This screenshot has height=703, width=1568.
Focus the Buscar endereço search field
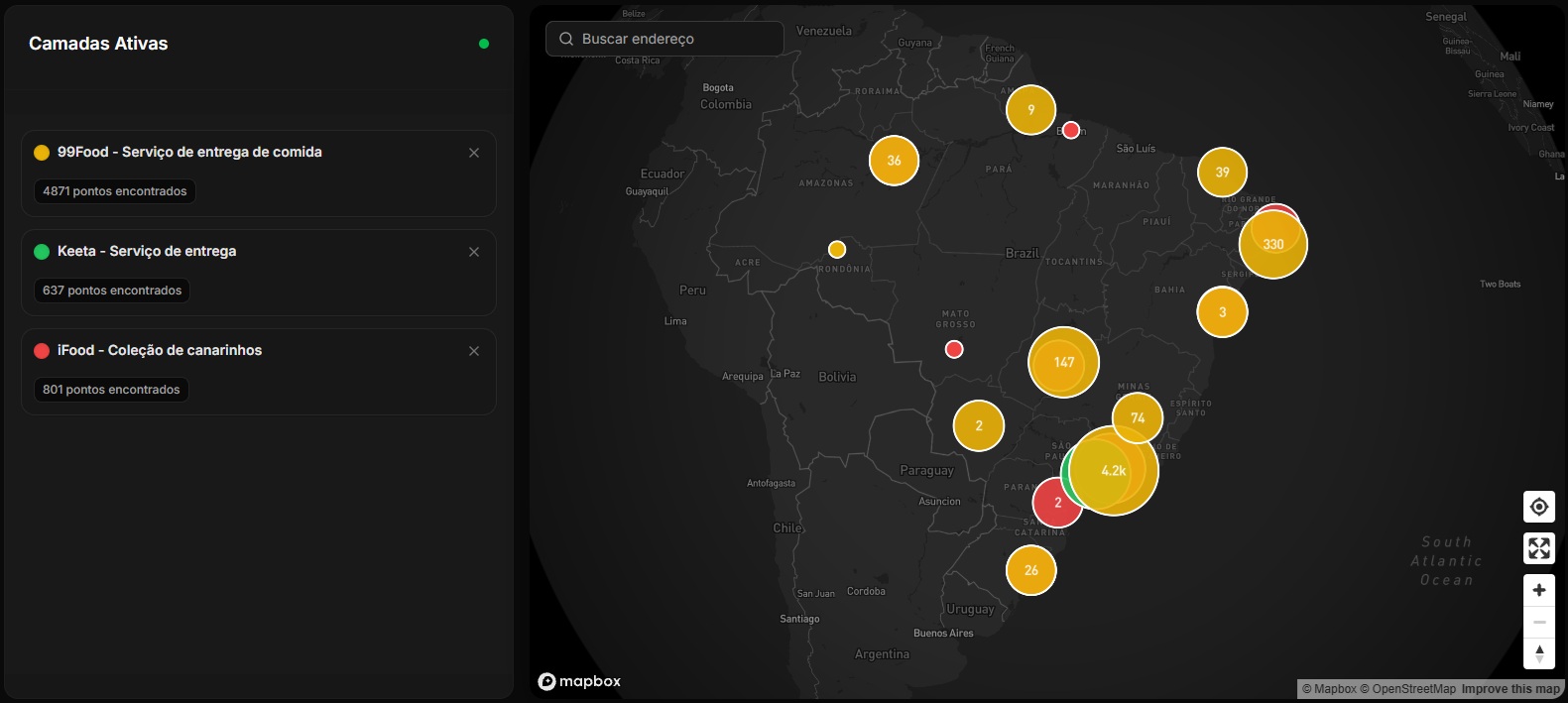pos(664,39)
